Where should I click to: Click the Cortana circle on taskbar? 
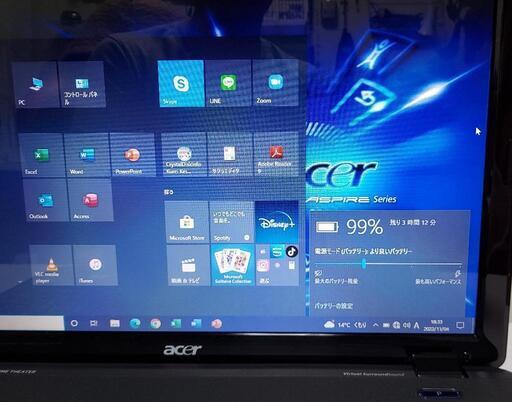tap(74, 323)
